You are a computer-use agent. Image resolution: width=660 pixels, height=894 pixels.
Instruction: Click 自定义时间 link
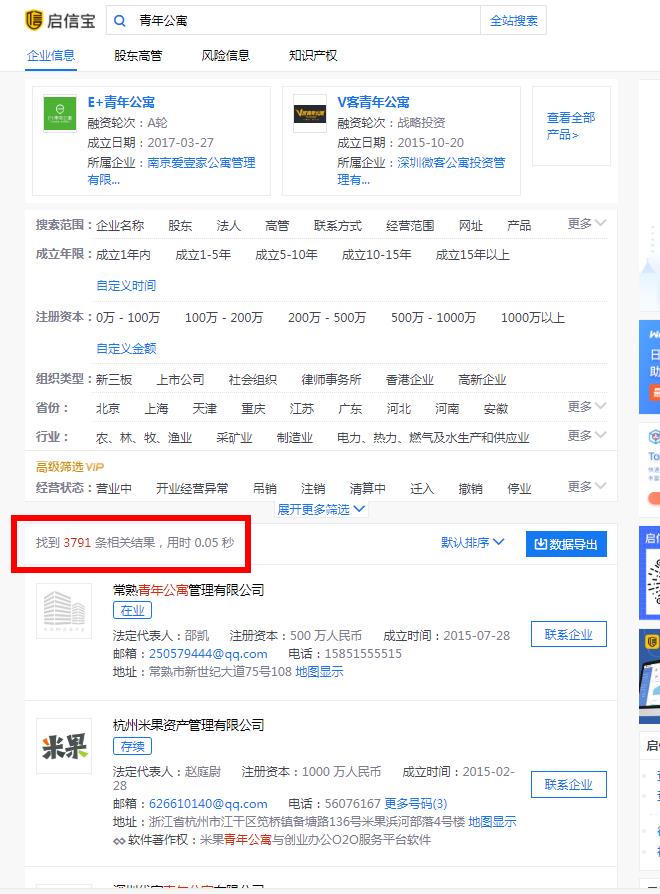coord(126,285)
